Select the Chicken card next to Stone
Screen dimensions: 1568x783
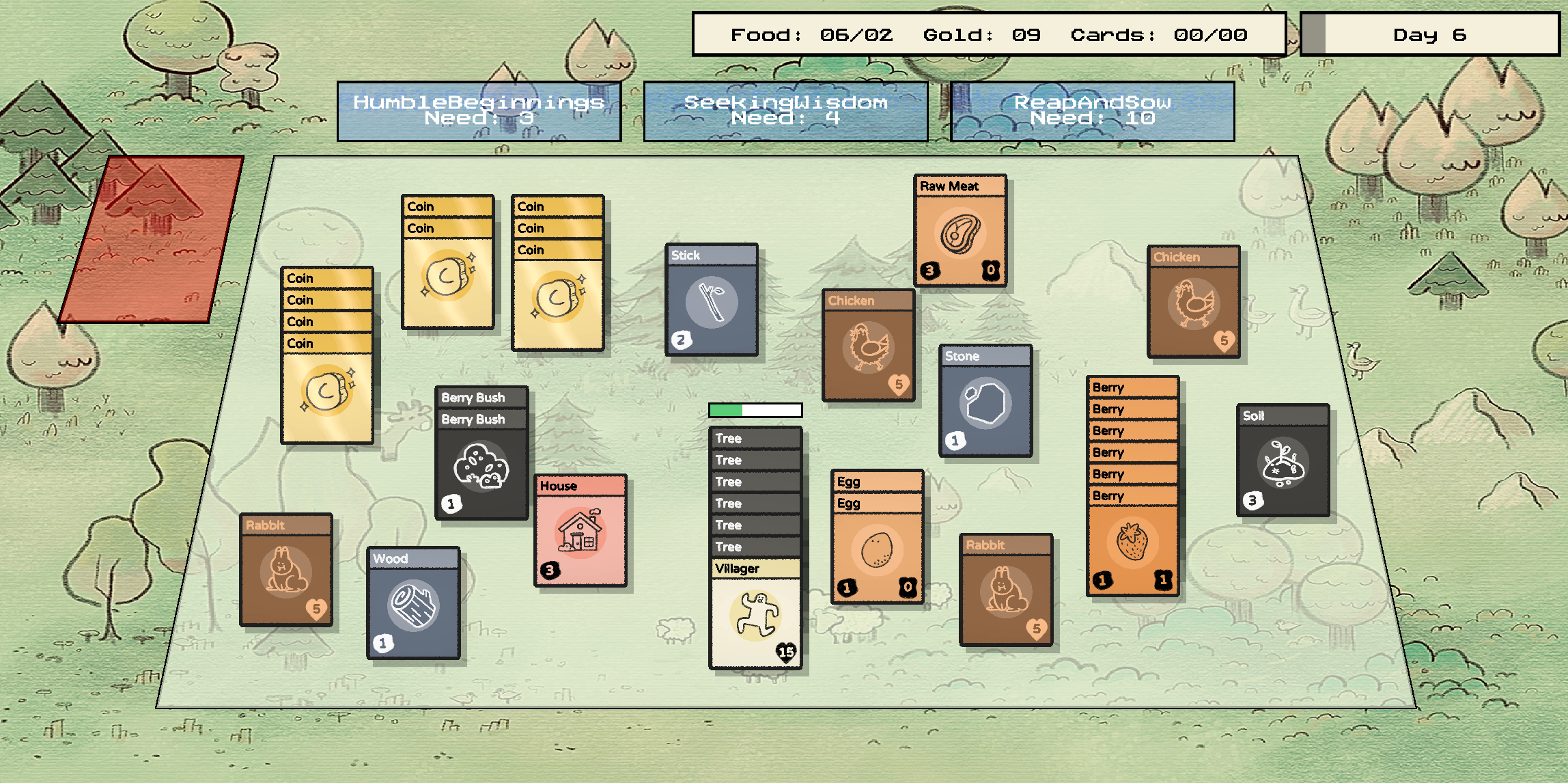click(868, 345)
